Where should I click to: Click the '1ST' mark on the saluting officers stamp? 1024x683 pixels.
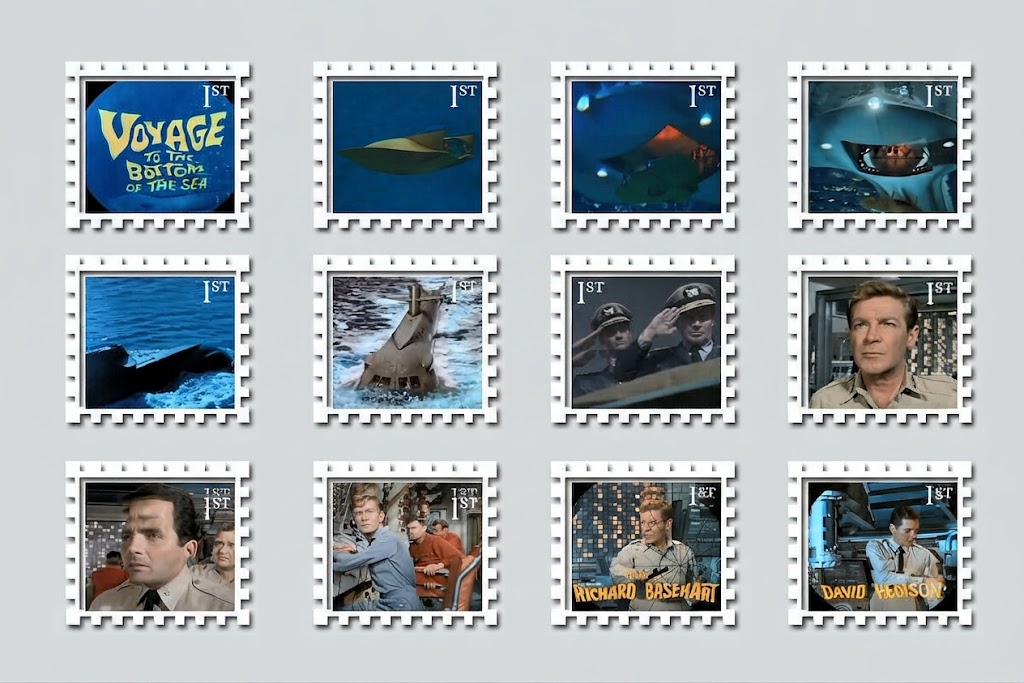coord(590,291)
